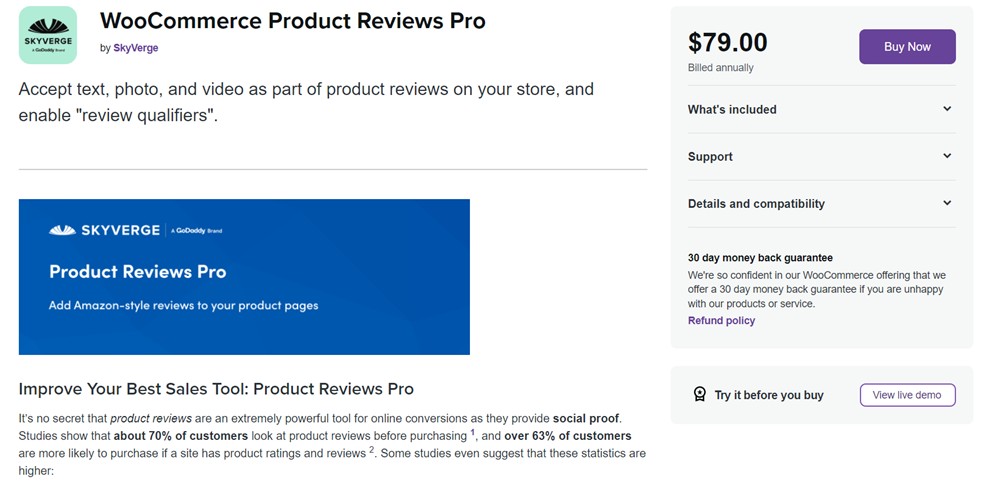The height and width of the screenshot is (485, 1000).
Task: Click the WooCommerce Product Reviews Pro title
Action: (x=293, y=21)
